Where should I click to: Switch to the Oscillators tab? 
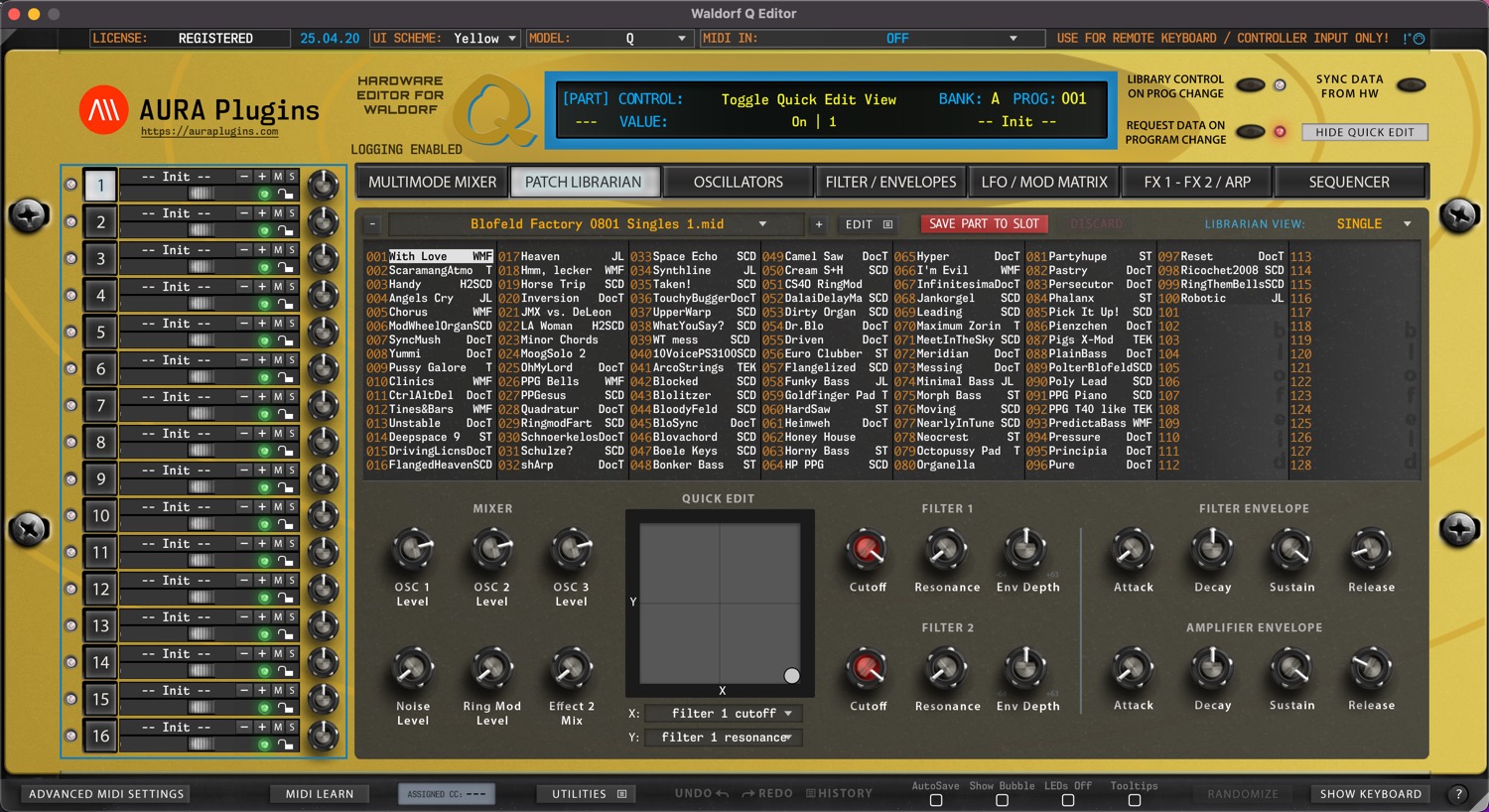(738, 182)
